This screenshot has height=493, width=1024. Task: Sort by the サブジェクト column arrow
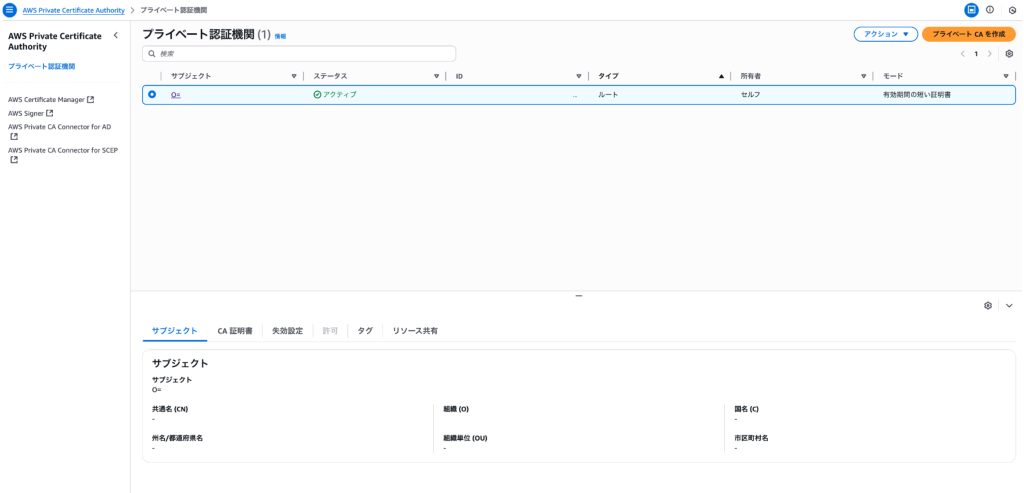(294, 76)
